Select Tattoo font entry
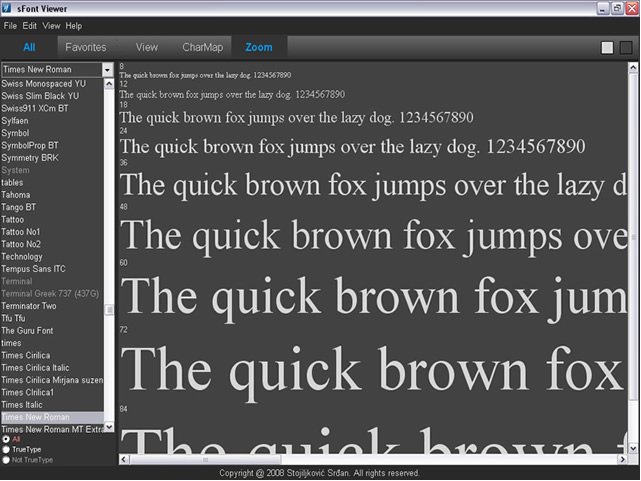The width and height of the screenshot is (641, 481). (52, 219)
